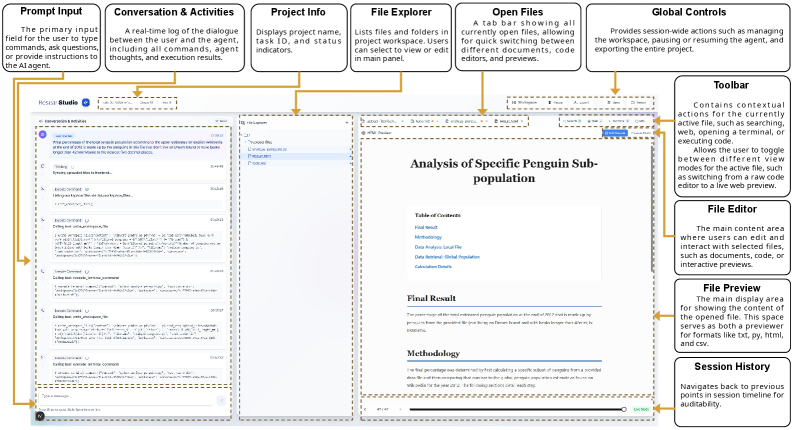Switch to Edit Source mode
Image resolution: width=793 pixels, height=430 pixels.
click(x=615, y=133)
